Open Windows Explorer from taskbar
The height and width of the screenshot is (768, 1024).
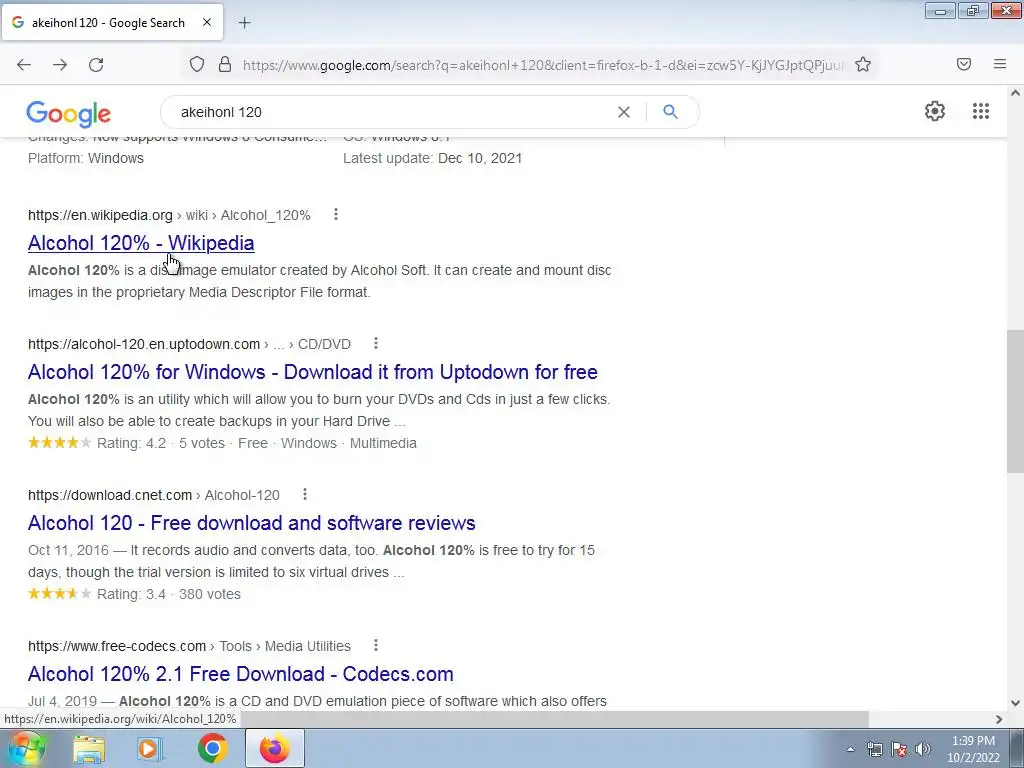(89, 749)
